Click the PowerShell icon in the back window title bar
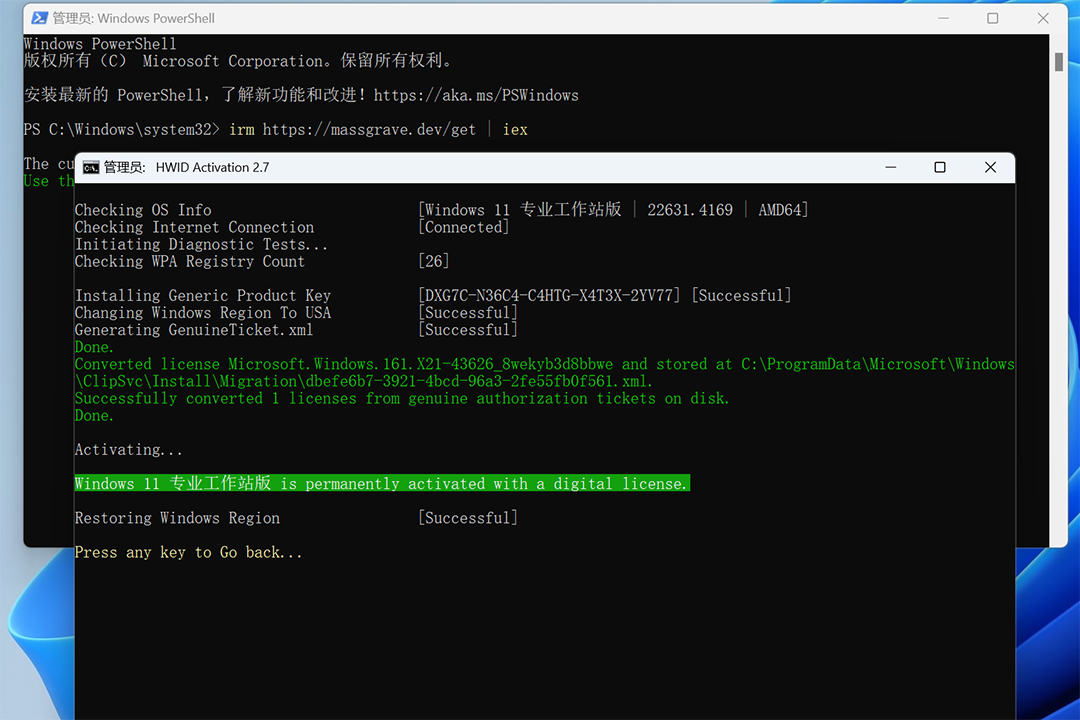The image size is (1080, 720). [40, 18]
